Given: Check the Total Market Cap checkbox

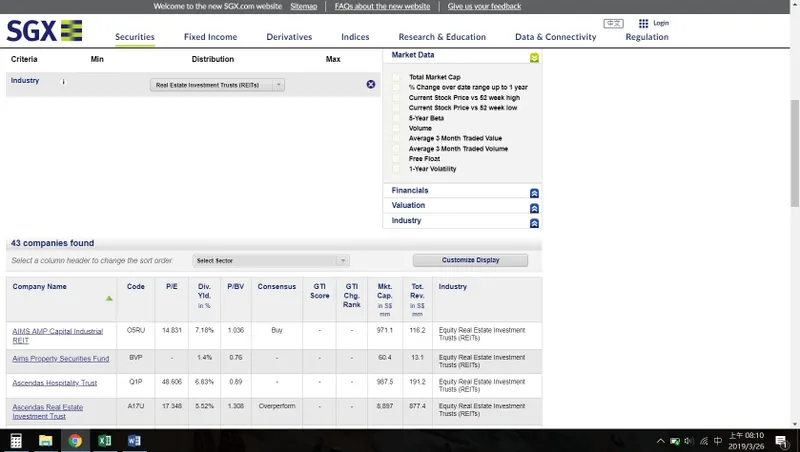Looking at the screenshot, I should pos(396,77).
